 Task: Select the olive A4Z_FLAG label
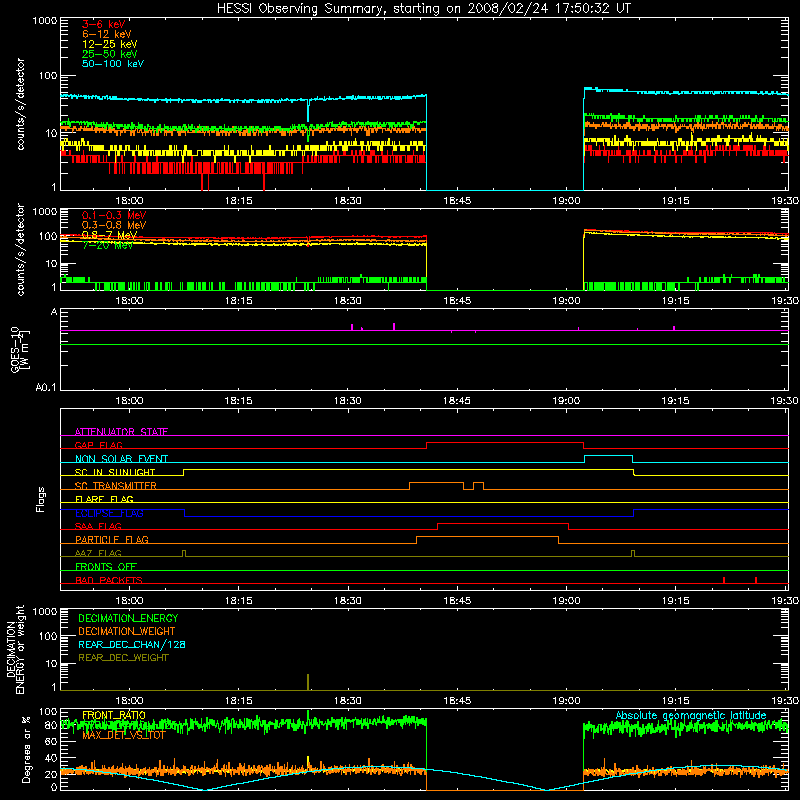pyautogui.click(x=98, y=553)
